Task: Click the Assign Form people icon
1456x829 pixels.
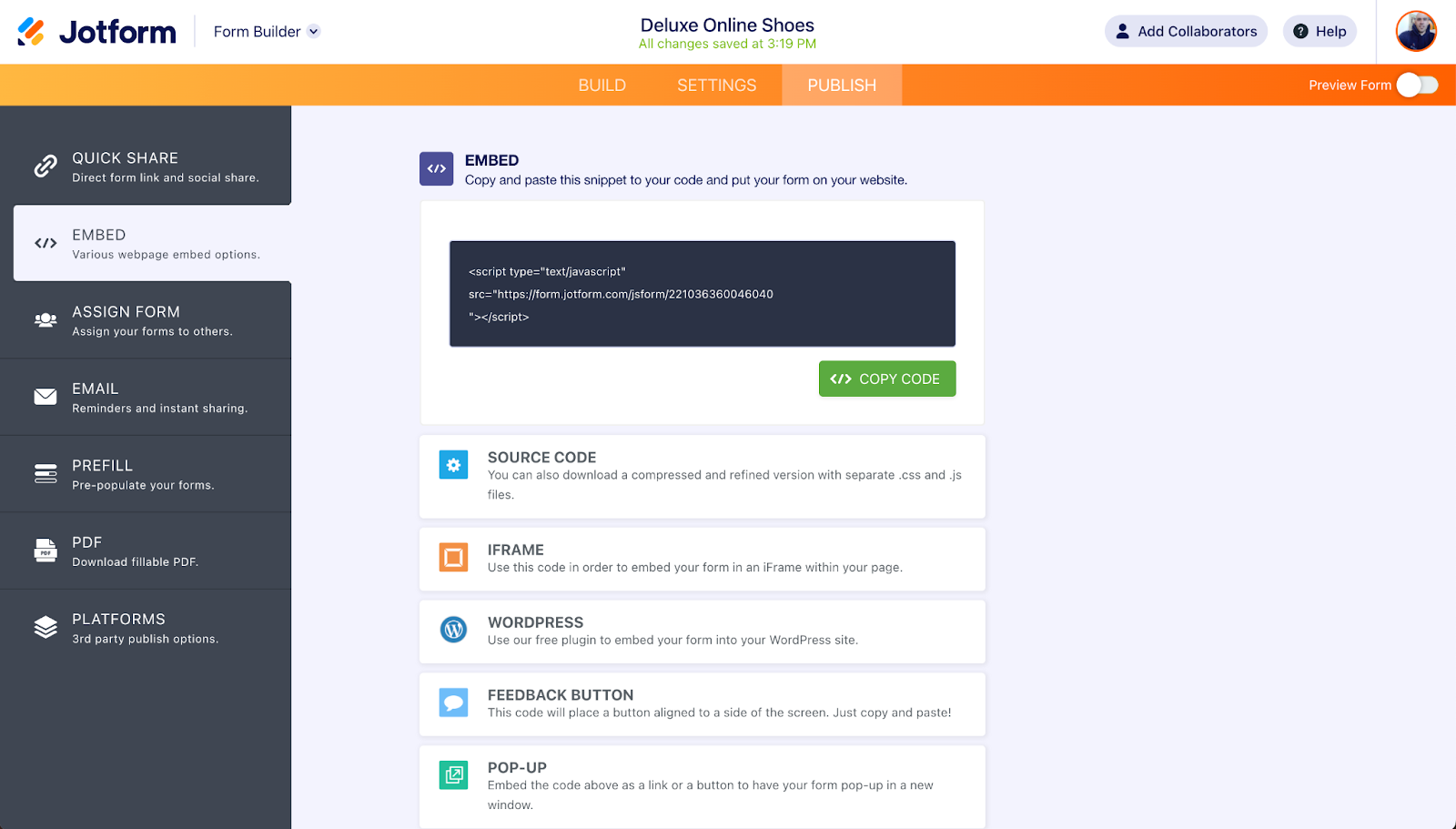Action: click(45, 319)
